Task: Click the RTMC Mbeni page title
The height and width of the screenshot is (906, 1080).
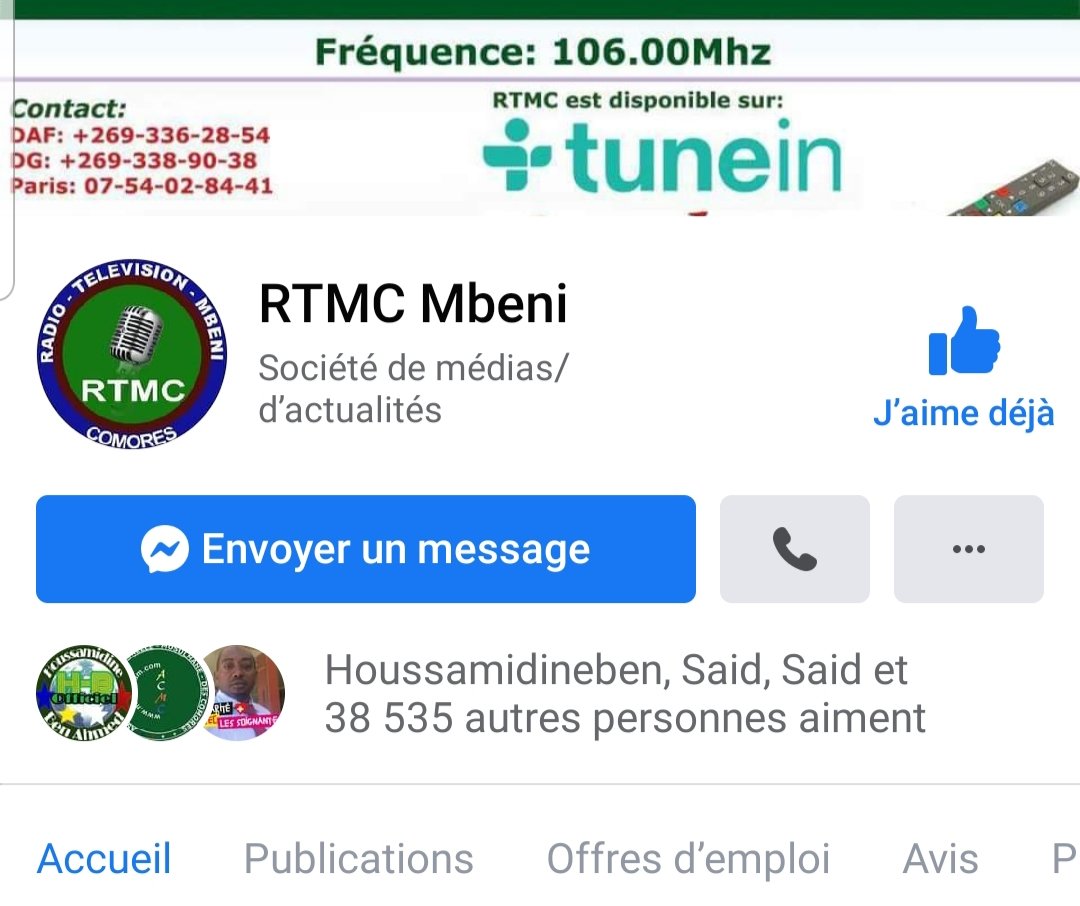Action: tap(413, 303)
